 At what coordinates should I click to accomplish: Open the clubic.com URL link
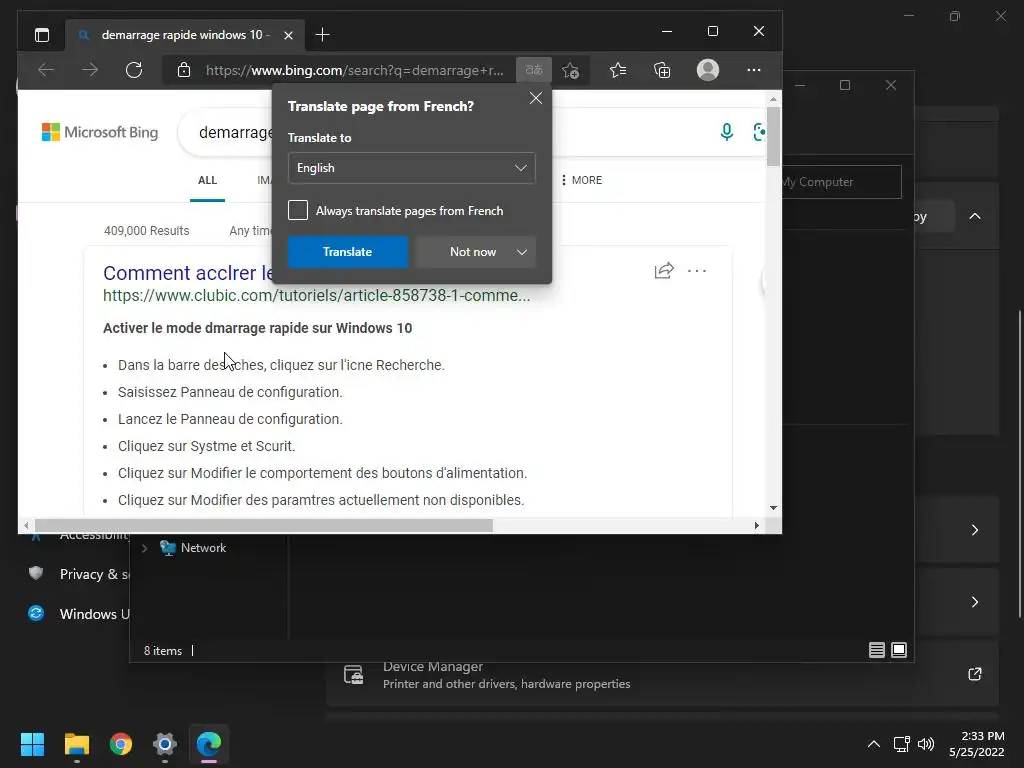click(x=317, y=295)
